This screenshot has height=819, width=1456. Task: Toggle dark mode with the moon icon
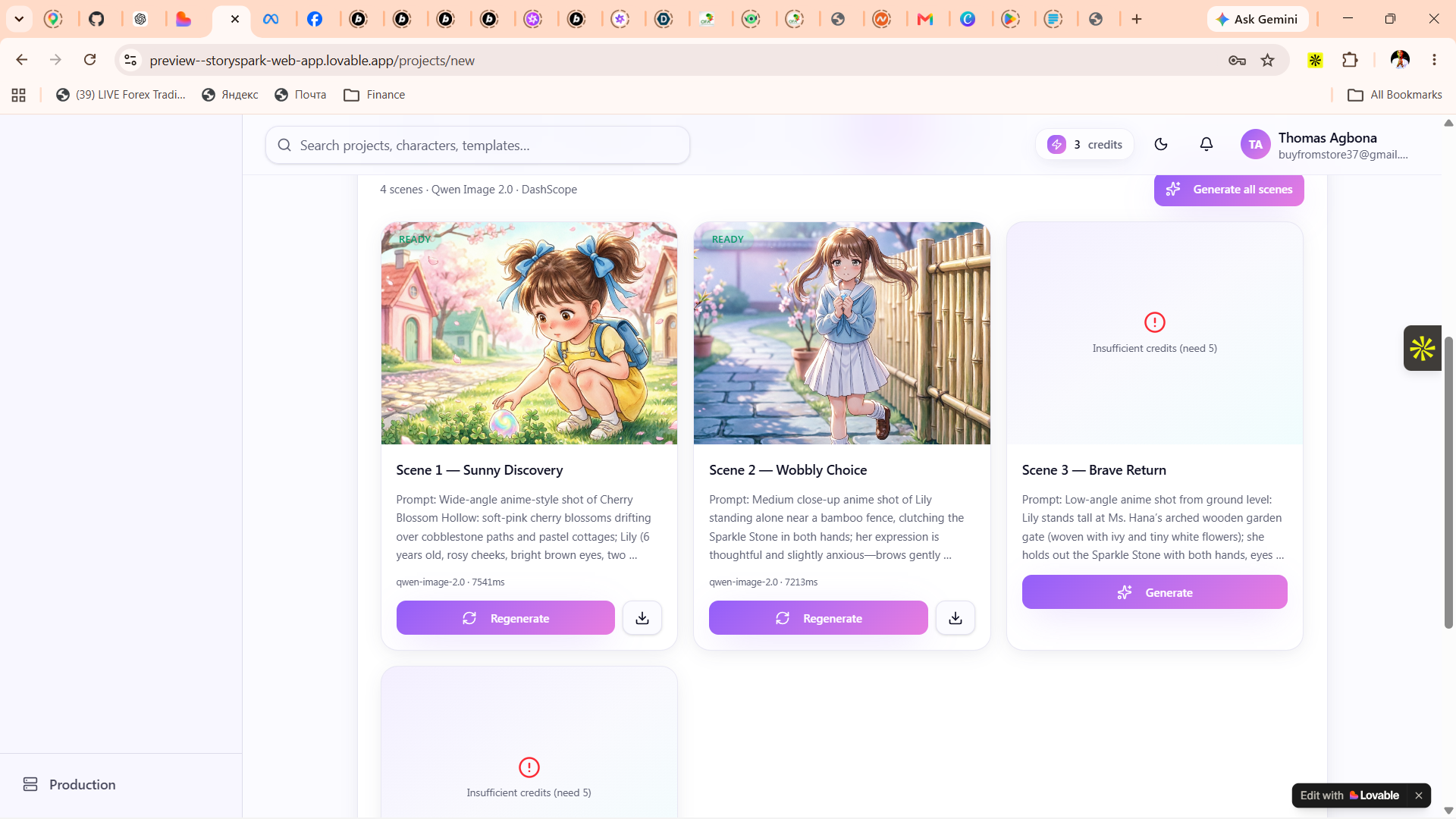pyautogui.click(x=1161, y=144)
